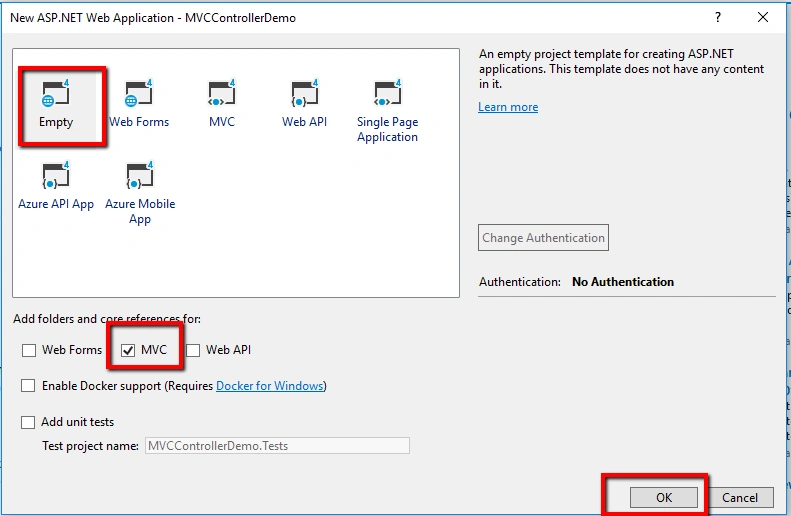This screenshot has width=791, height=516.
Task: Pick the MVC template icon
Action: [x=222, y=93]
